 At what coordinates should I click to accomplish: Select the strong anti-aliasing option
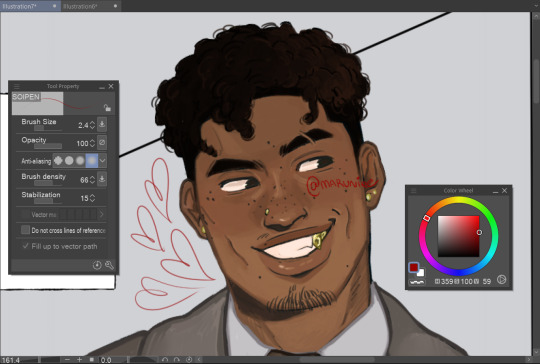[x=92, y=160]
